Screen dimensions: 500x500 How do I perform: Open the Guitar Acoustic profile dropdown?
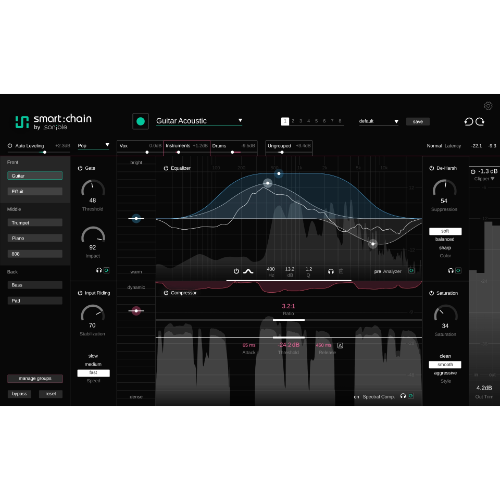tap(199, 121)
